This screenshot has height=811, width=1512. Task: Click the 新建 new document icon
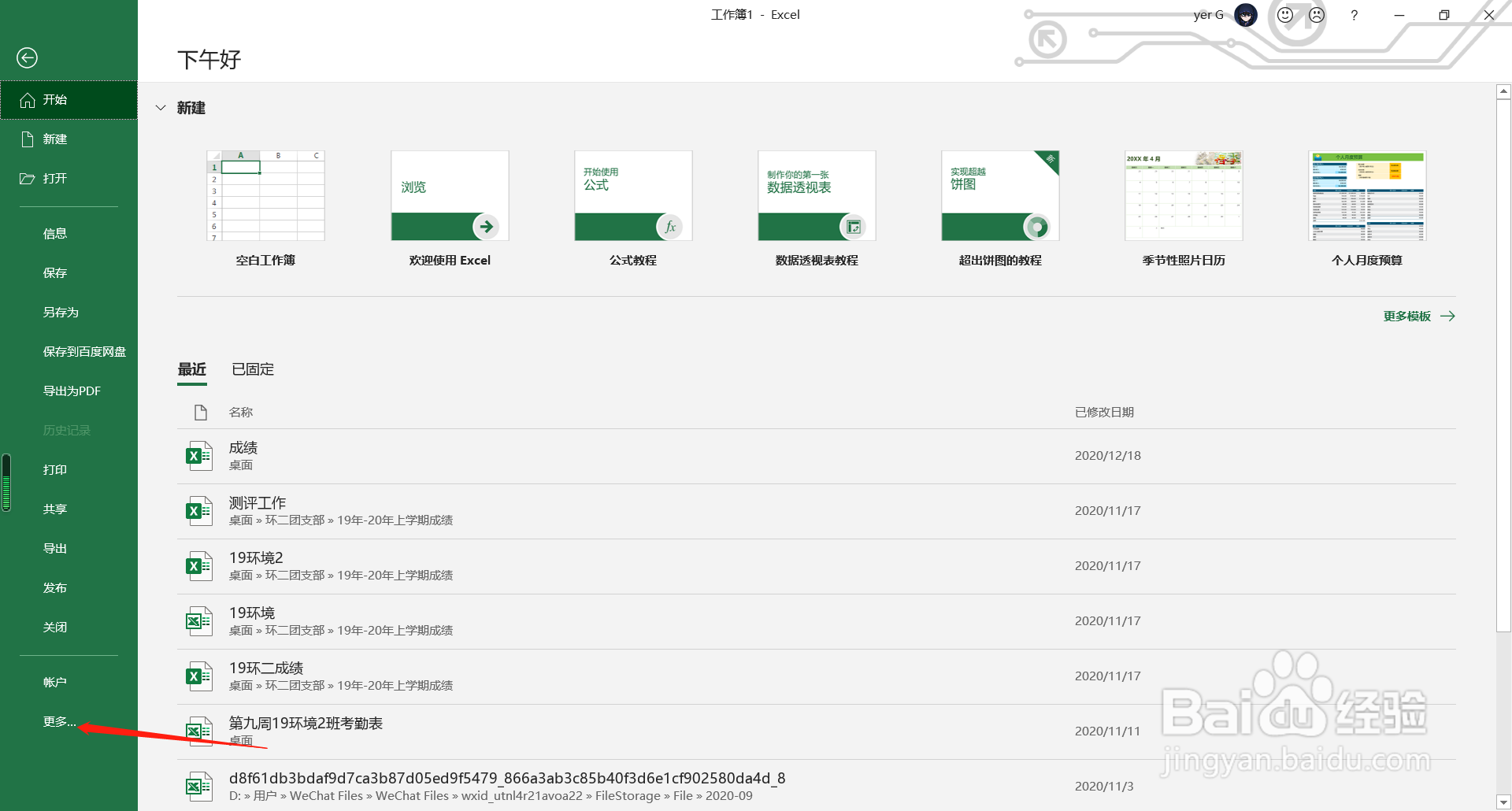(28, 139)
